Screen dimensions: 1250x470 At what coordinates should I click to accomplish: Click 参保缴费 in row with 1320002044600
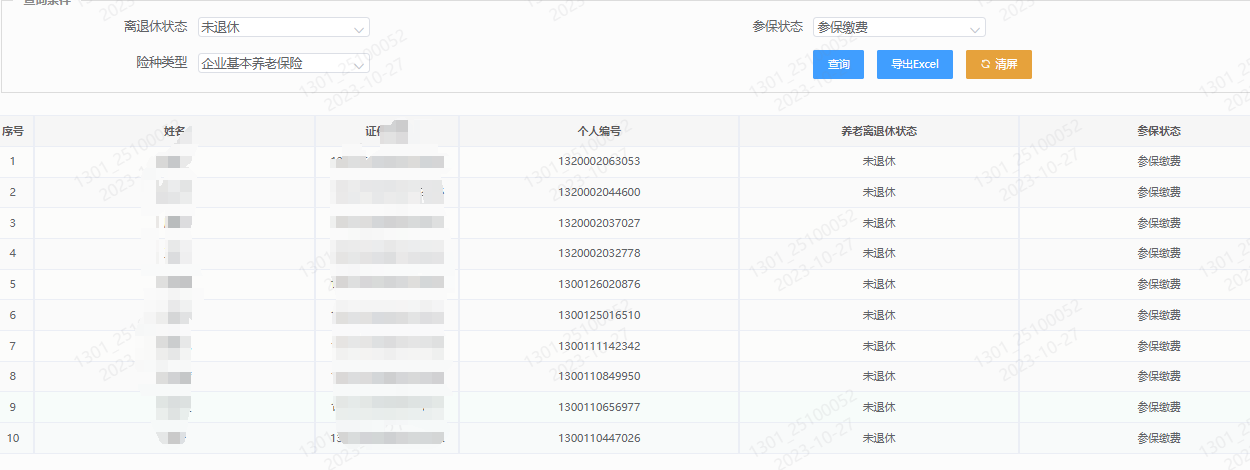[x=1159, y=192]
